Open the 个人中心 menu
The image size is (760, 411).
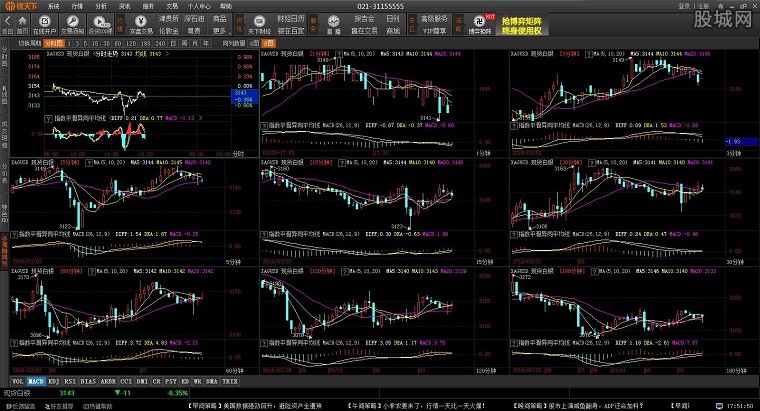(x=199, y=6)
